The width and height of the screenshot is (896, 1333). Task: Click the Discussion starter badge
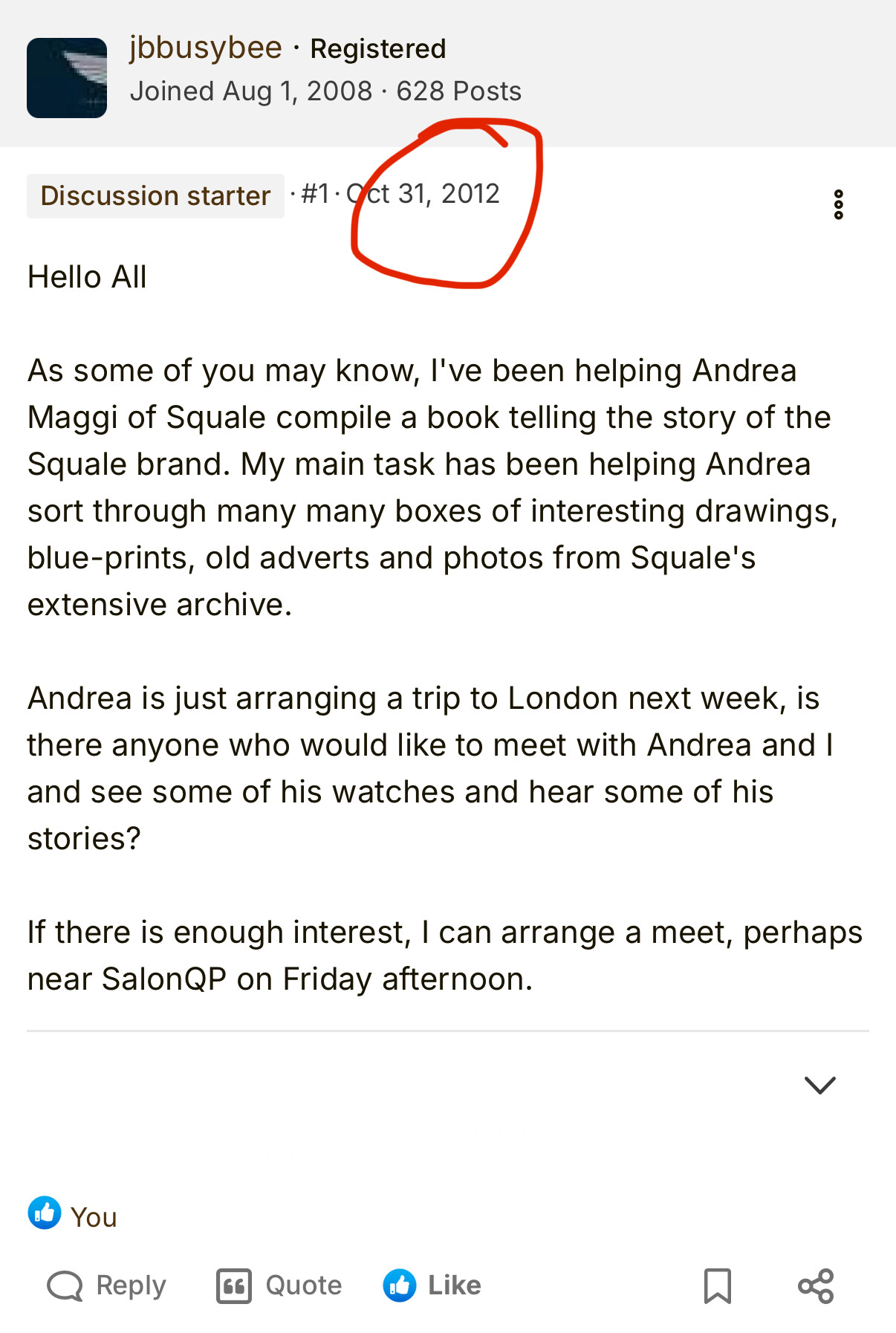pyautogui.click(x=155, y=195)
